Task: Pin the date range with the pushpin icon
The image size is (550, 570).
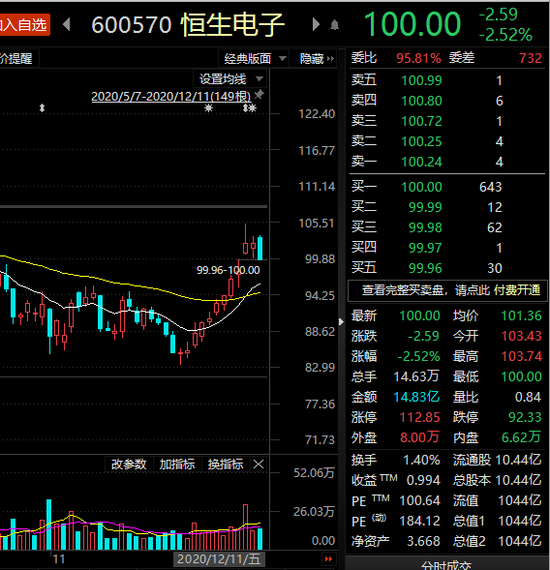Action: pyautogui.click(x=259, y=95)
